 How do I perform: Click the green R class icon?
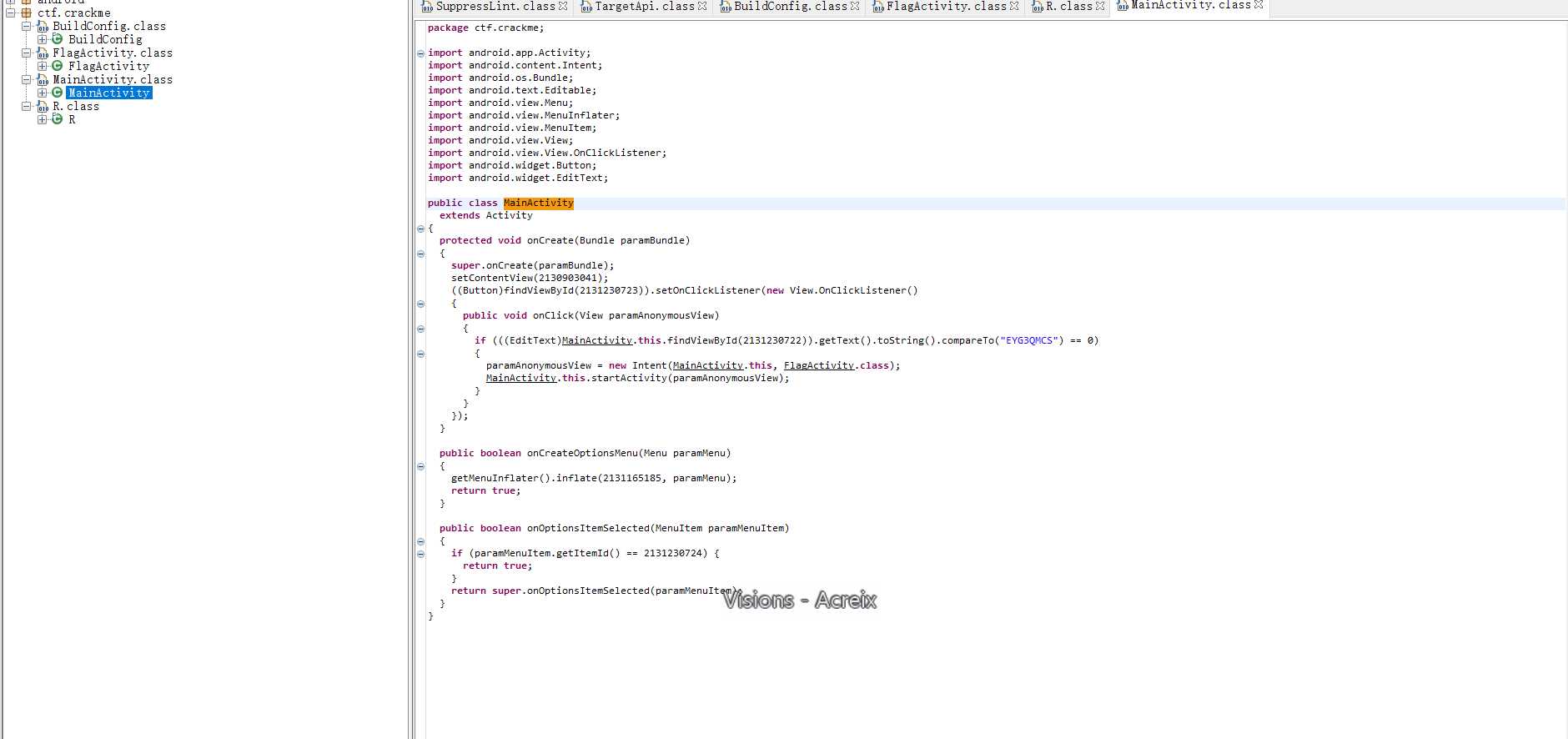pyautogui.click(x=58, y=119)
